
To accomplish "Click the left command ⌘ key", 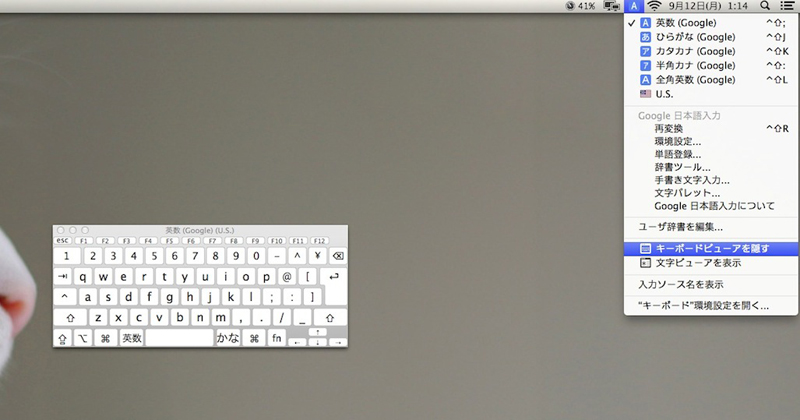I will pyautogui.click(x=105, y=338).
